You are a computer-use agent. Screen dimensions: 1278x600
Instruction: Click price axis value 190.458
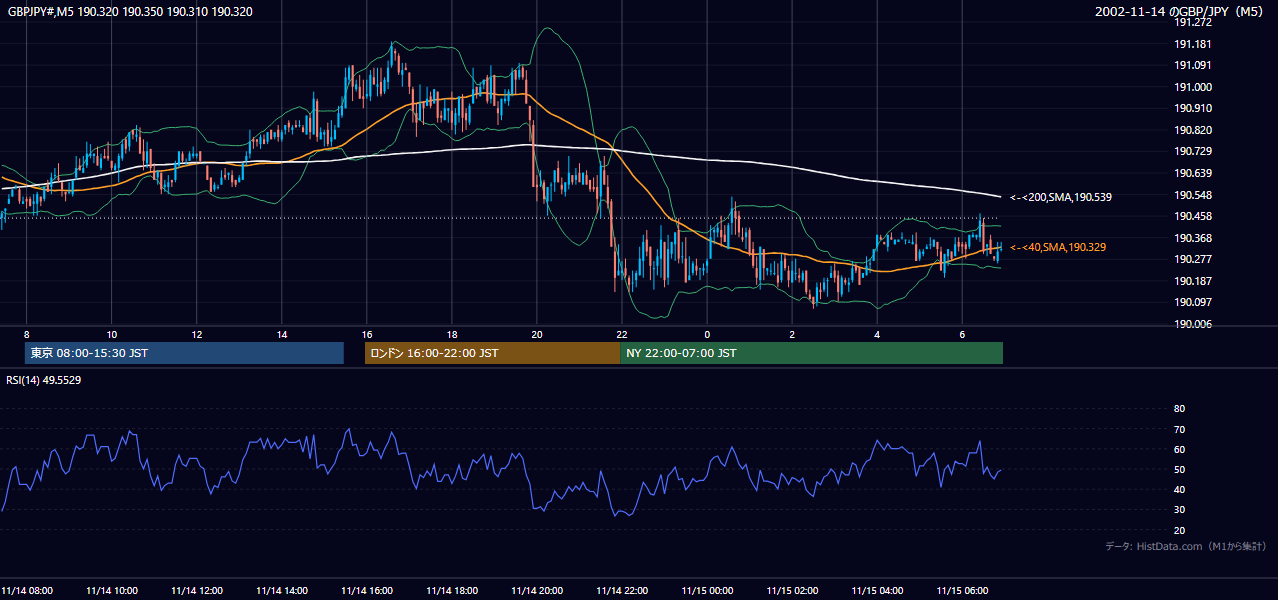click(1192, 216)
